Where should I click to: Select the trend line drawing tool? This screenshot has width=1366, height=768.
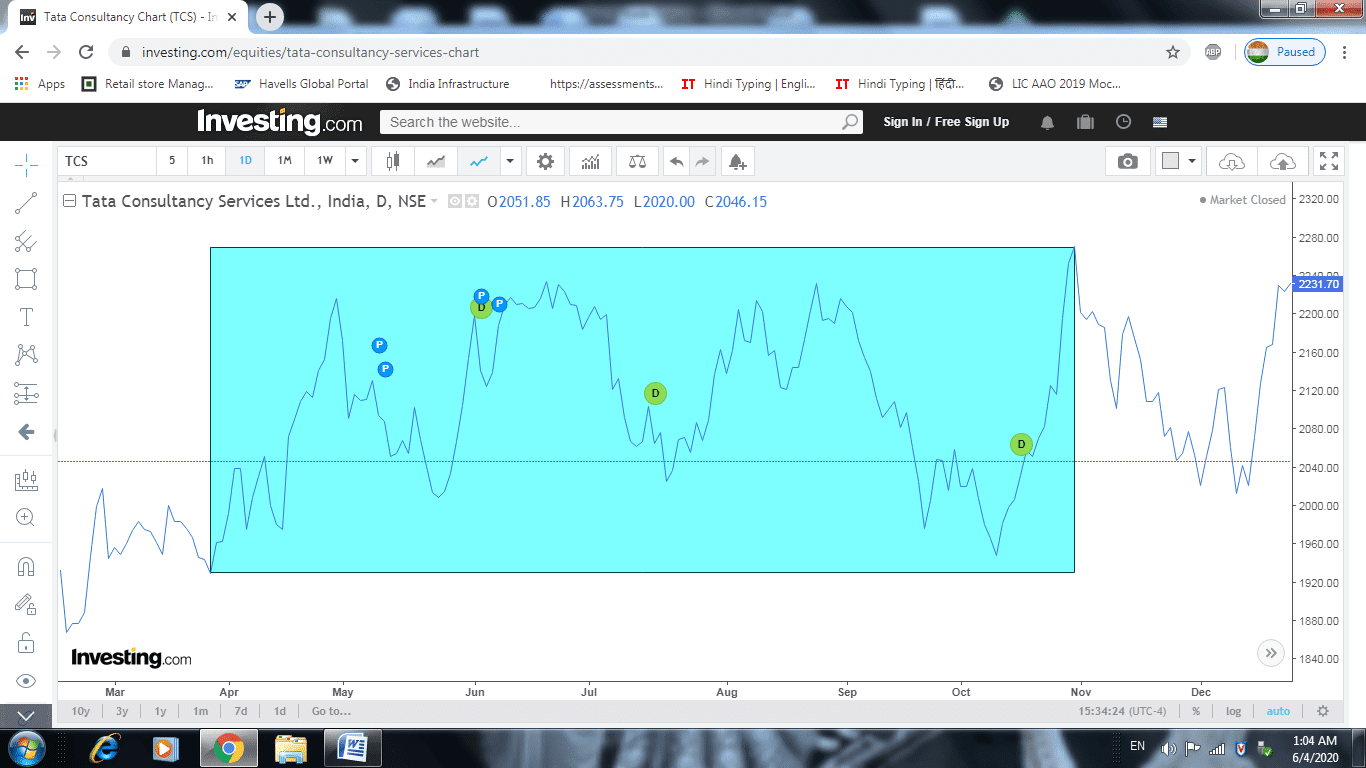pyautogui.click(x=27, y=203)
